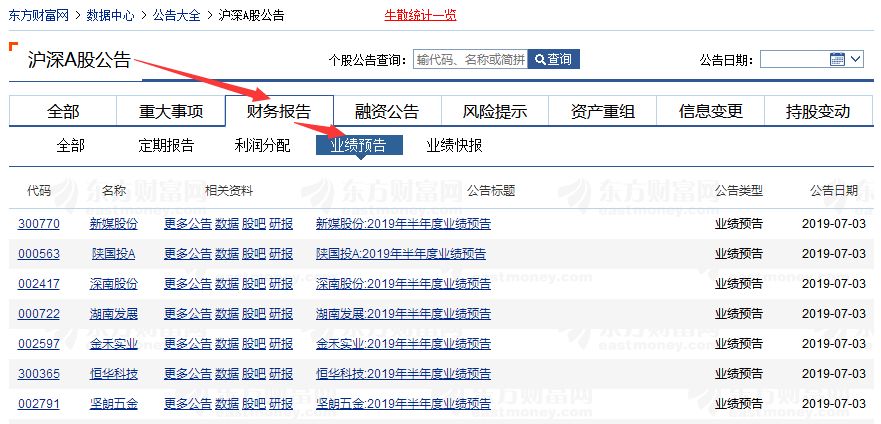Click the 公告标题 column header
Image resolution: width=881 pixels, height=424 pixels.
(x=491, y=191)
